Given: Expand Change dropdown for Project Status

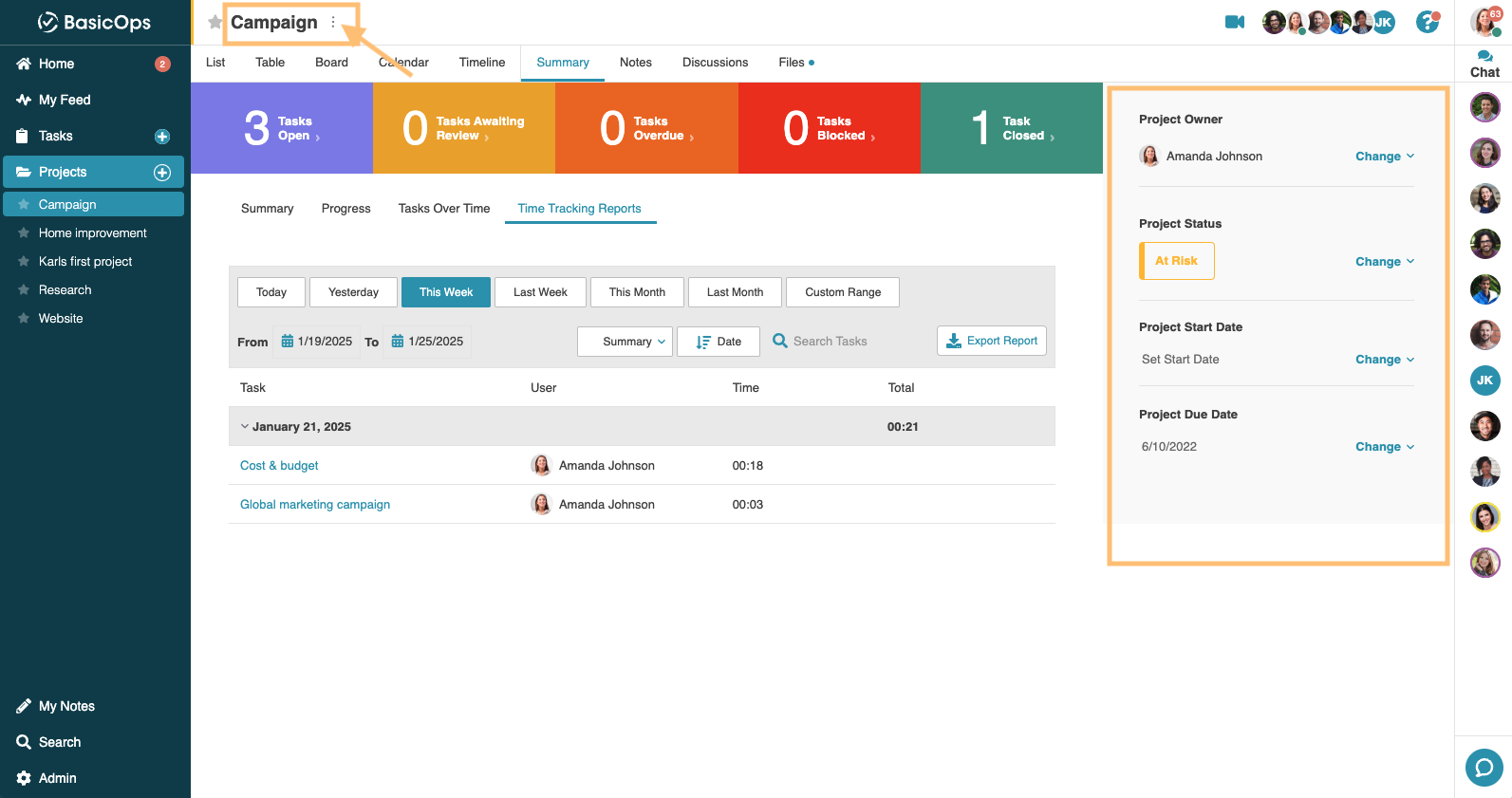Looking at the screenshot, I should point(1384,262).
